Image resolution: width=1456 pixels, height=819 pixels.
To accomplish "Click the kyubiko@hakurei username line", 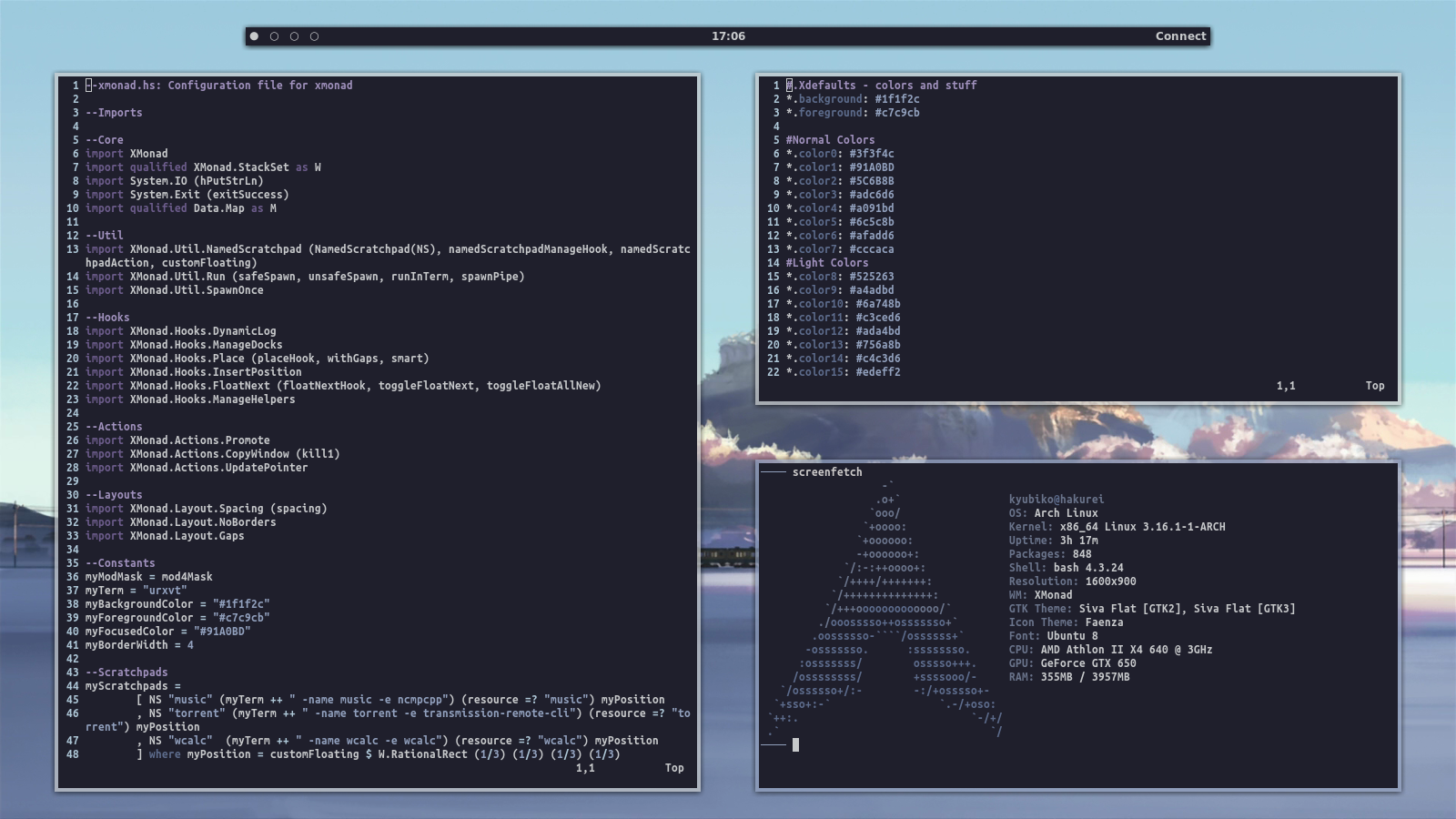I will point(1056,500).
